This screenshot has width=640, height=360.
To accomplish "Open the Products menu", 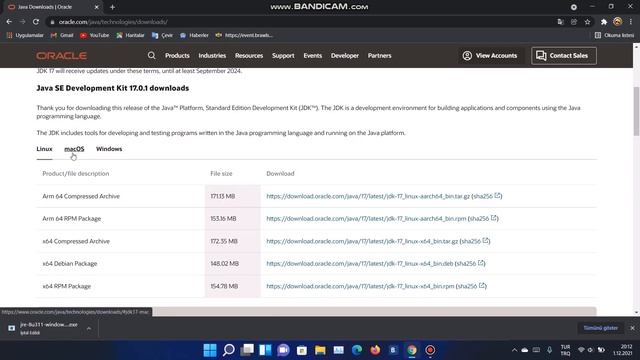I will (x=177, y=56).
